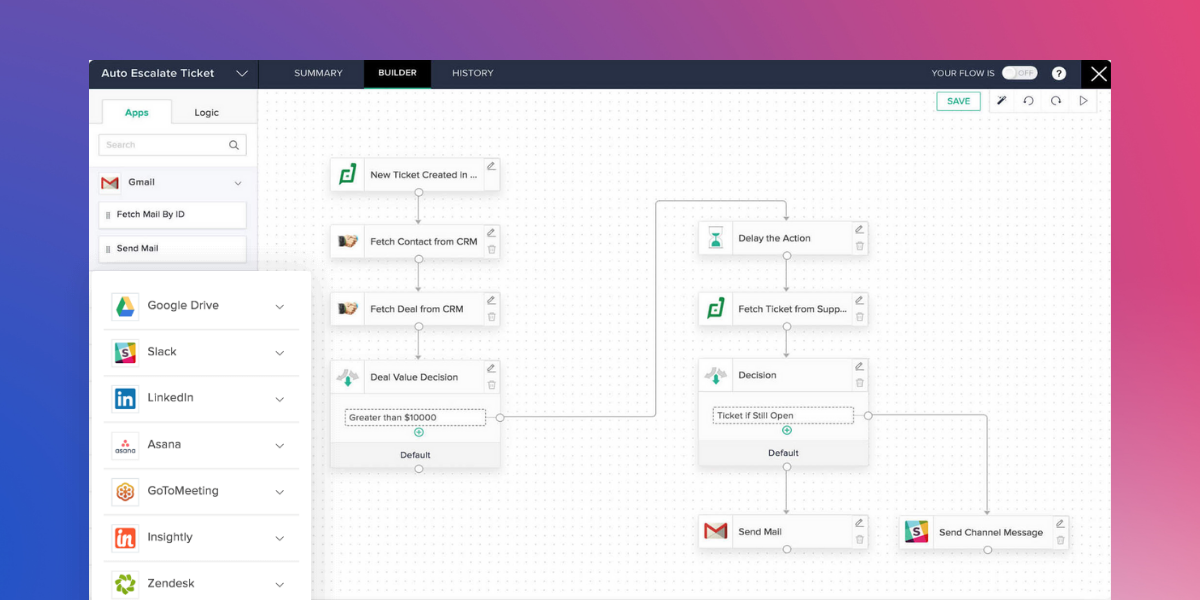Image resolution: width=1200 pixels, height=600 pixels.
Task: Toggle the flow ON/OFF switch
Action: coord(1019,73)
